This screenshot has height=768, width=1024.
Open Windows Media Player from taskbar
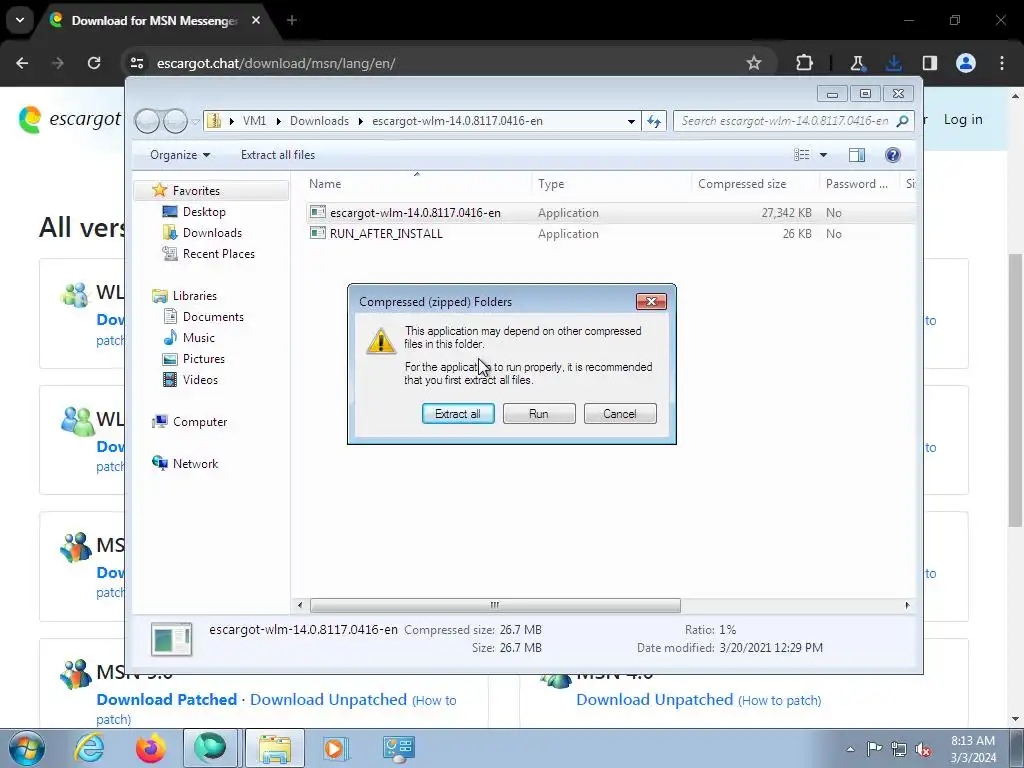[335, 748]
